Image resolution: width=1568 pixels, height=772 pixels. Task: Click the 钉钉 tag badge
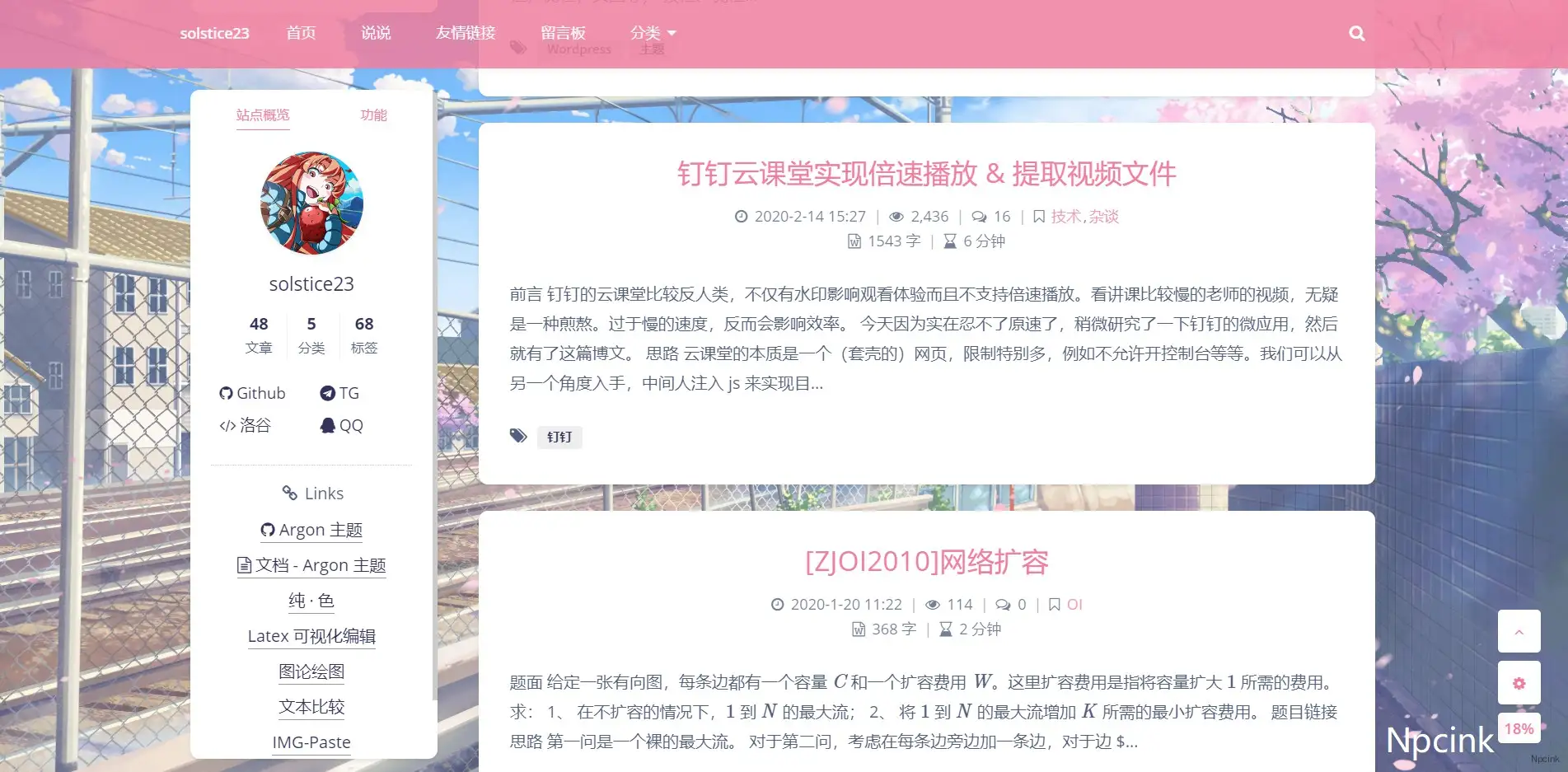pyautogui.click(x=559, y=437)
